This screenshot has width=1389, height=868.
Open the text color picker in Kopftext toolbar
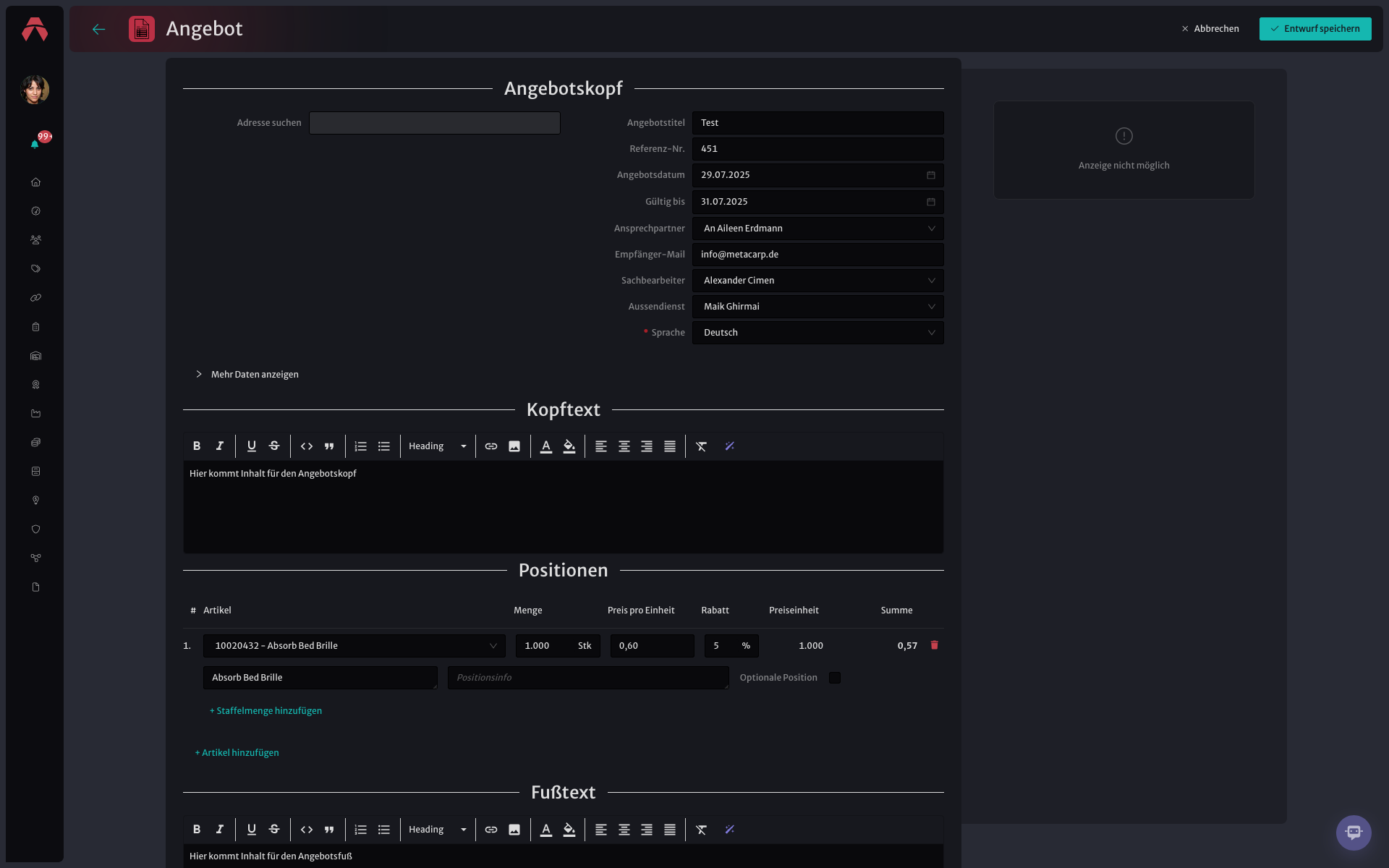coord(546,446)
